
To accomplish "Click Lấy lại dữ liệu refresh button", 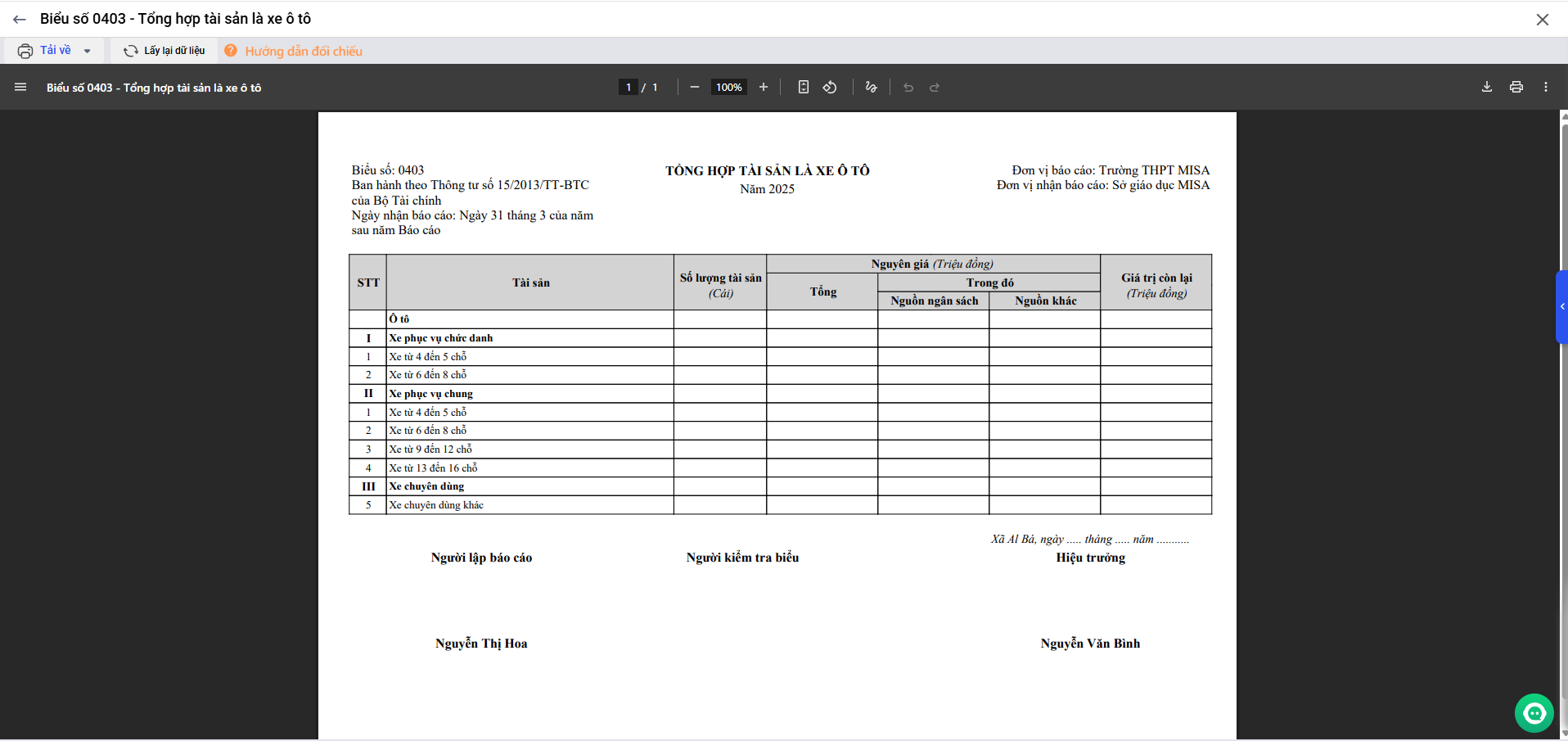I will pos(164,51).
